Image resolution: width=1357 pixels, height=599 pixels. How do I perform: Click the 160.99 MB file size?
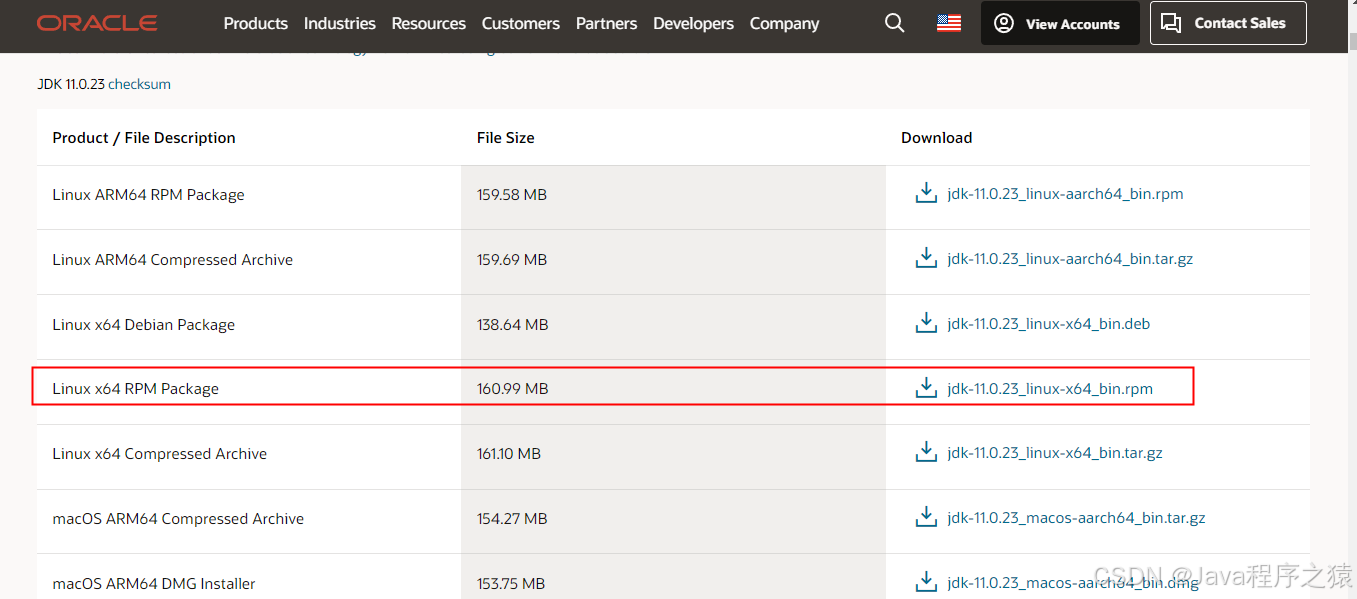(513, 389)
